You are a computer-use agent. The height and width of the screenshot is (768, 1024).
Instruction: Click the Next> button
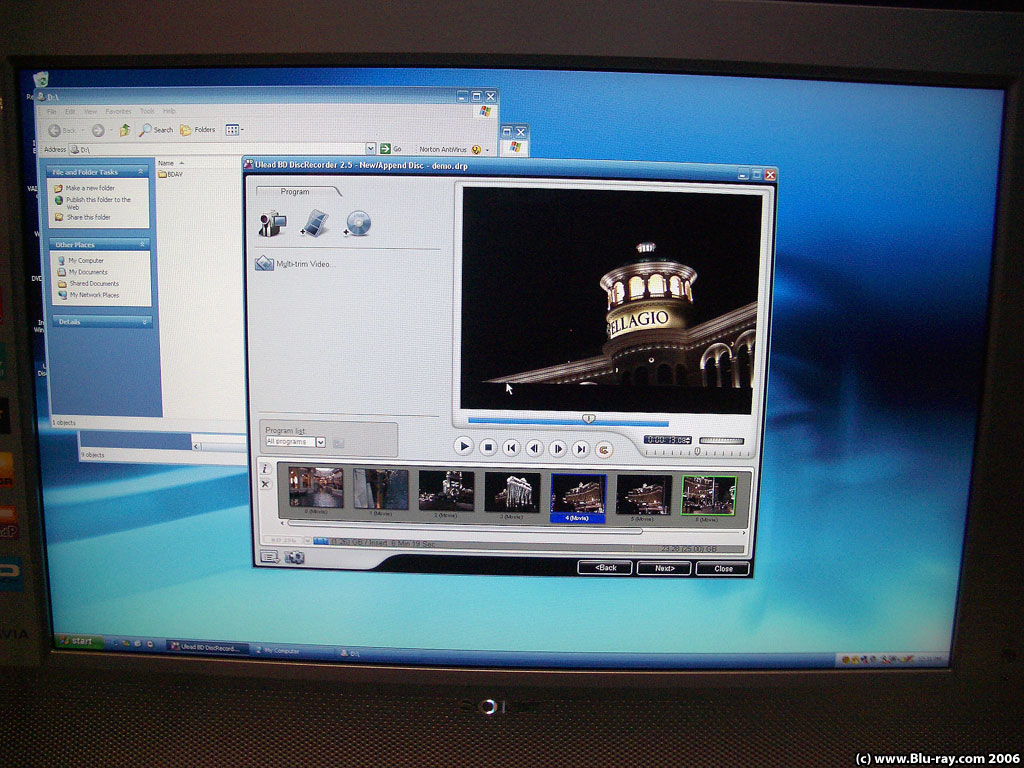664,568
